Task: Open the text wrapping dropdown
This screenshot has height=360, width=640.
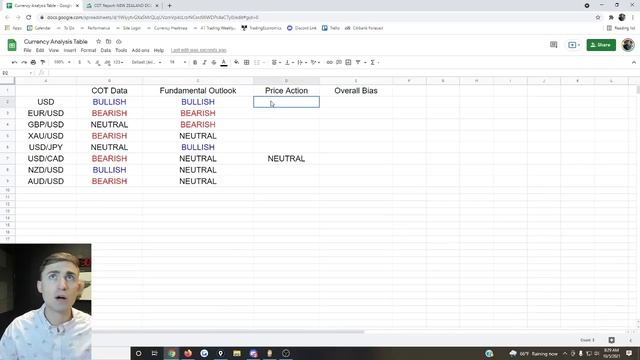Action: coord(302,62)
